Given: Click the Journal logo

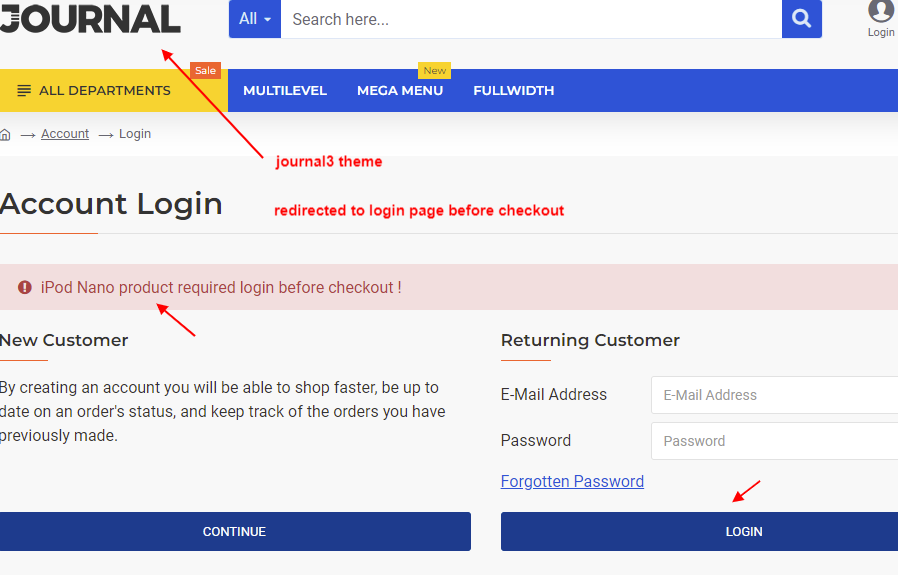Looking at the screenshot, I should [x=90, y=18].
